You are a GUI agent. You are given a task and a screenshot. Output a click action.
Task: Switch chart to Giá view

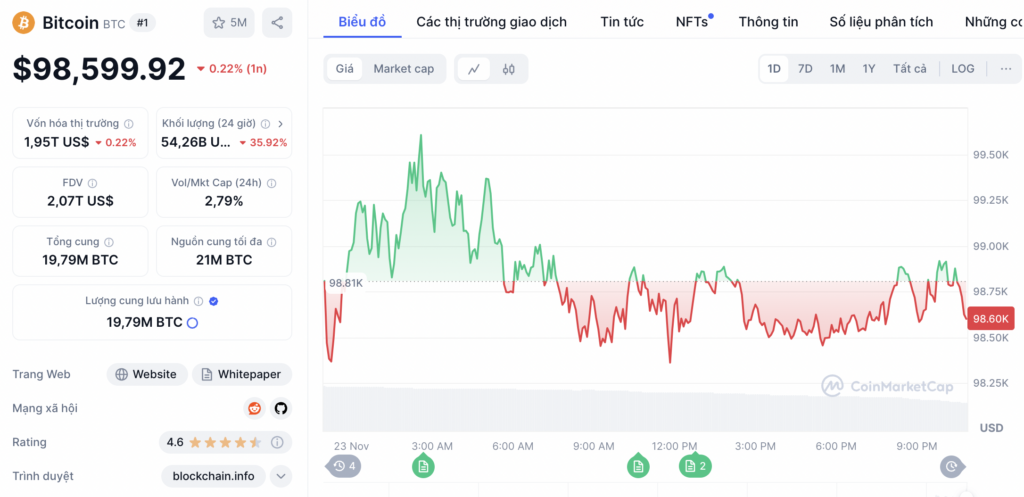[x=344, y=69]
